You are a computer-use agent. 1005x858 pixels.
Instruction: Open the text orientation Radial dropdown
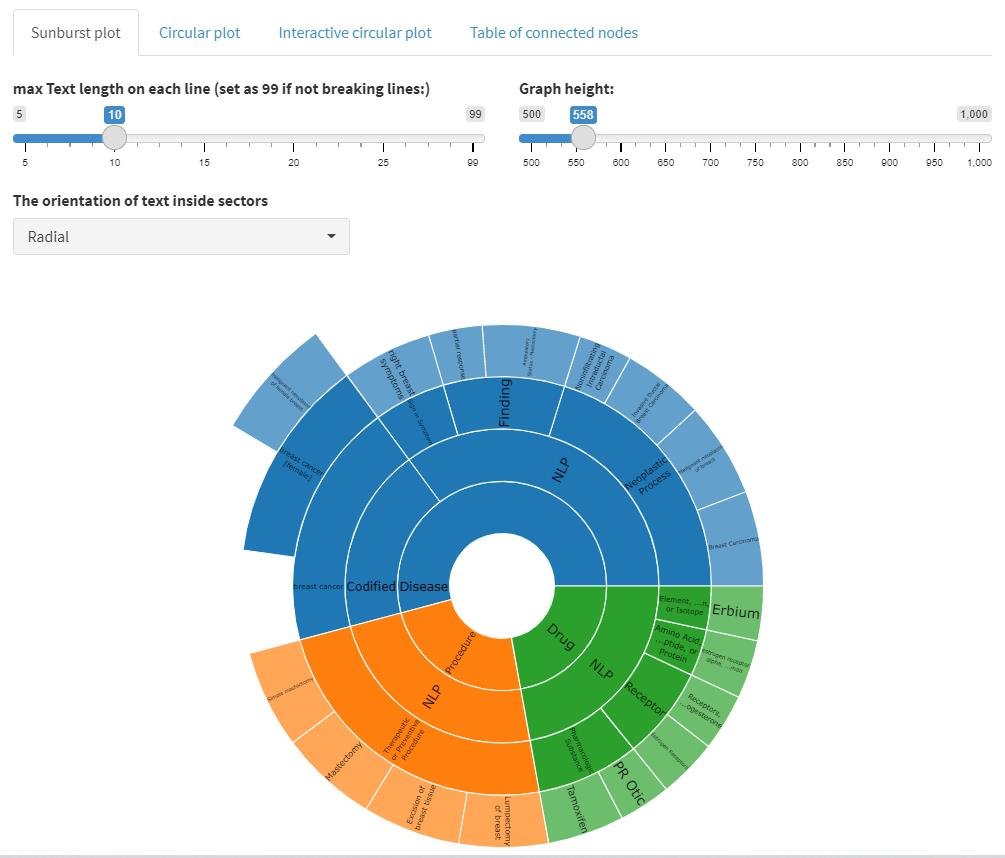pos(181,237)
